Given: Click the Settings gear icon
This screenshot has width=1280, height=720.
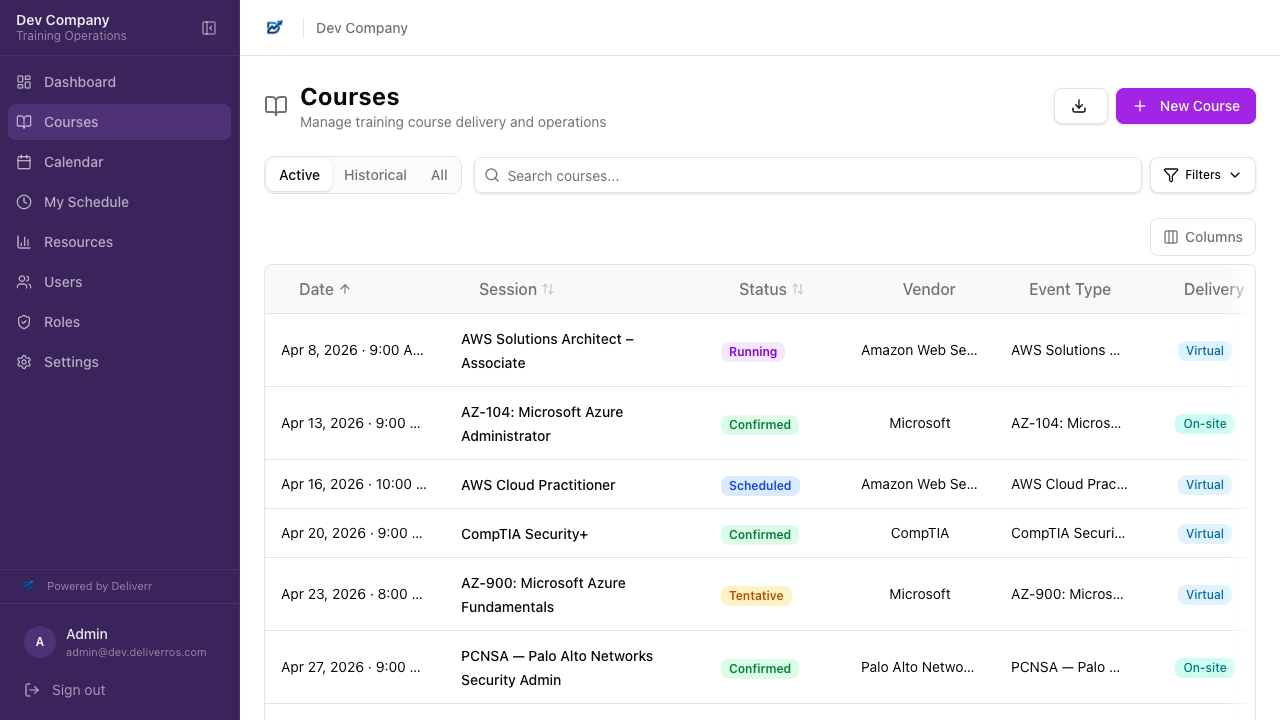Looking at the screenshot, I should [x=24, y=362].
